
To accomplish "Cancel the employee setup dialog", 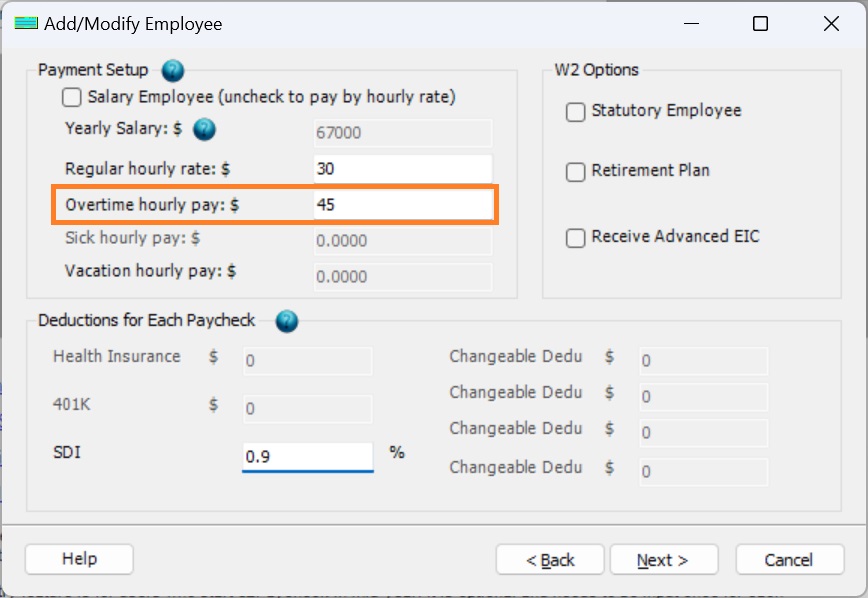I will coord(789,559).
